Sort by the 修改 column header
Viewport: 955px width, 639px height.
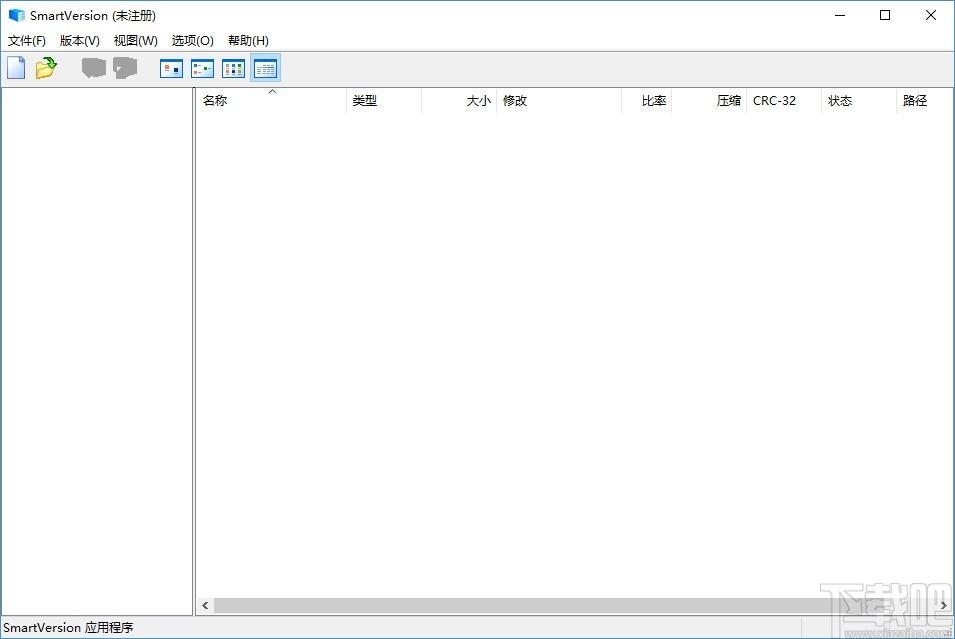(x=559, y=101)
